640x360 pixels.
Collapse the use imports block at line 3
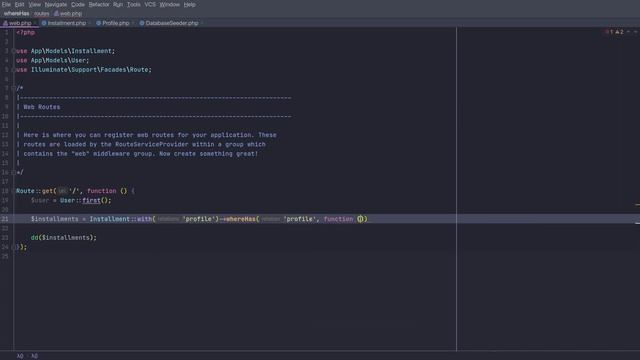click(x=13, y=51)
